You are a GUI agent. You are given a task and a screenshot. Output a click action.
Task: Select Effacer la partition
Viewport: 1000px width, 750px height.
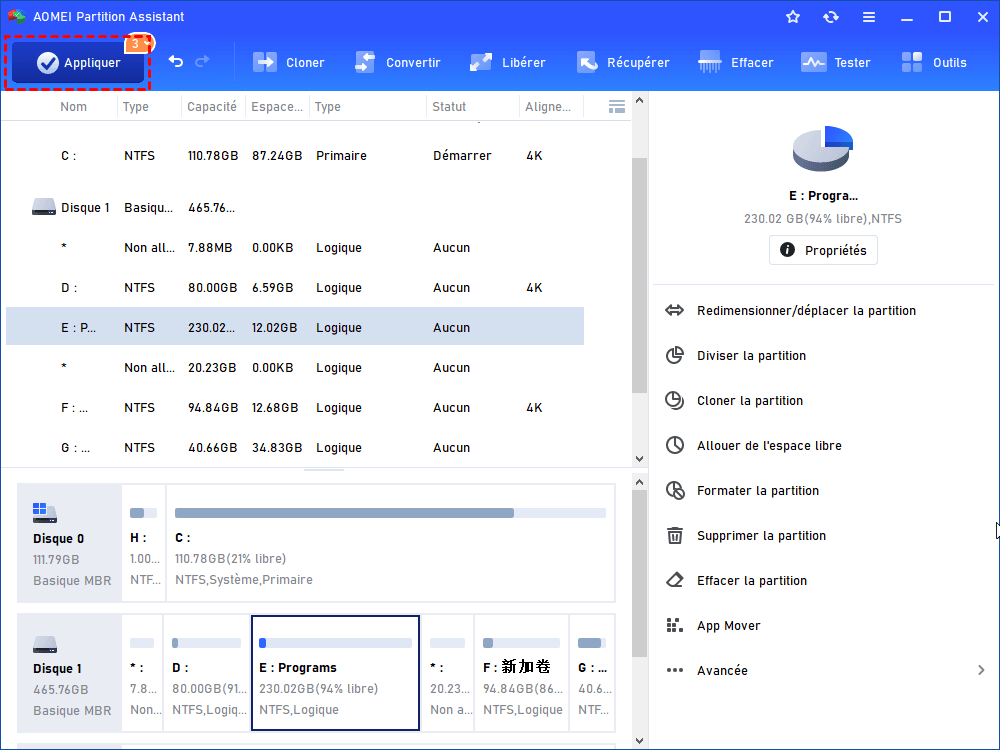point(751,580)
